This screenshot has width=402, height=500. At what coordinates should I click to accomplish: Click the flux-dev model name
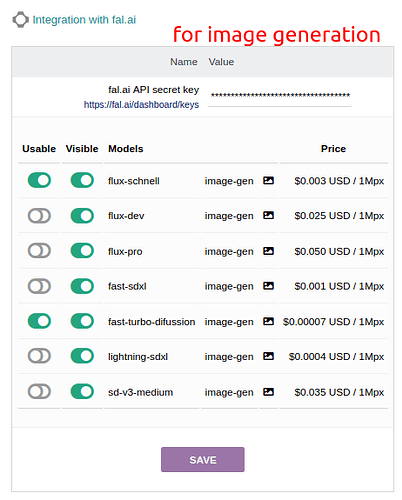[126, 216]
